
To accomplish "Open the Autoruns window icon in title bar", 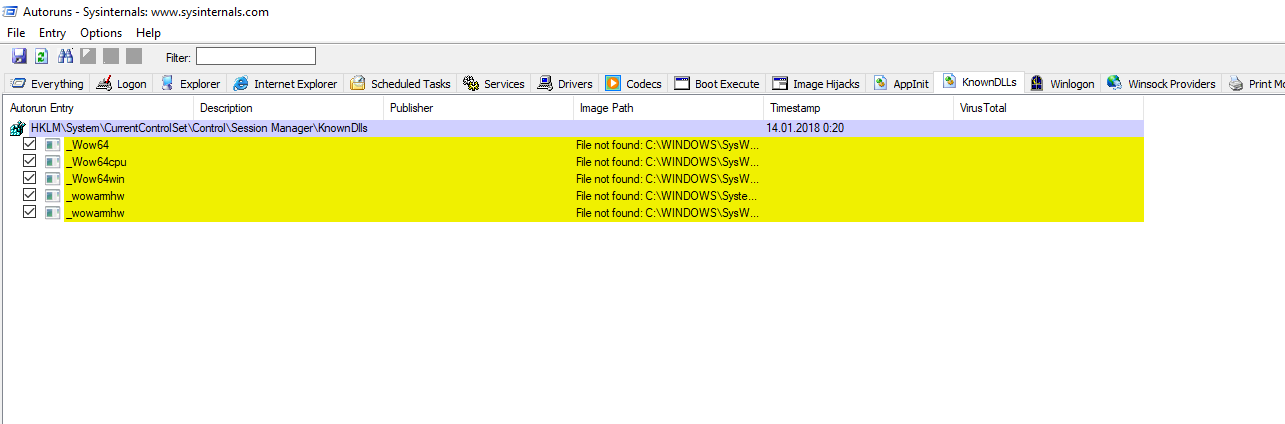I will (11, 12).
